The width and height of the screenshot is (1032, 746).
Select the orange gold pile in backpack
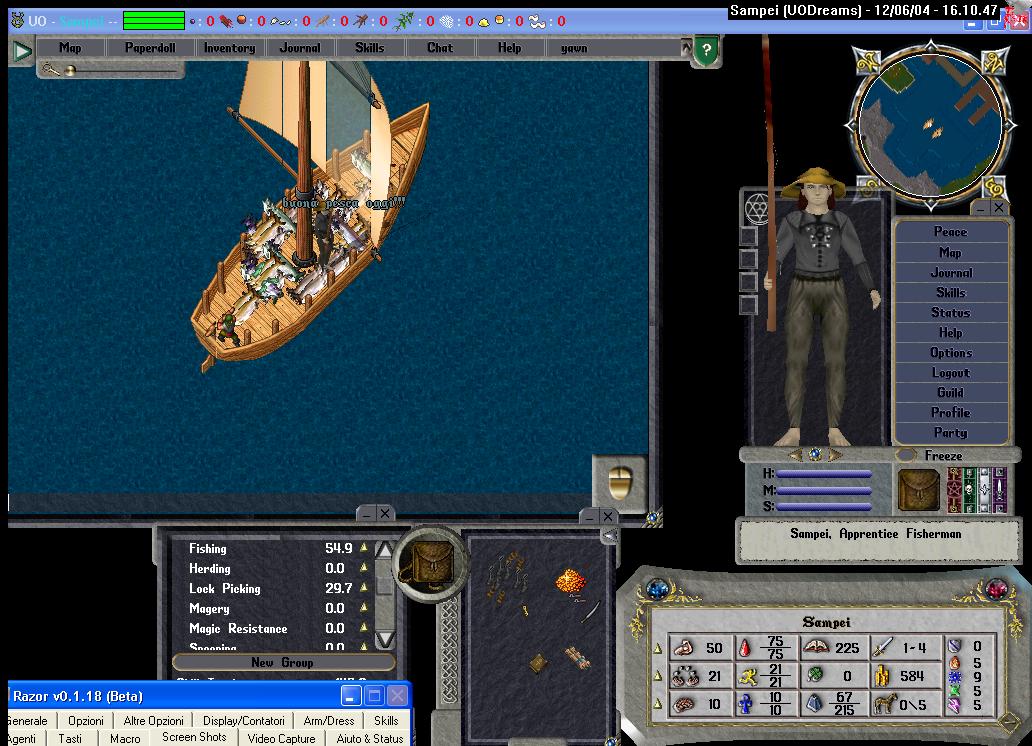pos(570,581)
